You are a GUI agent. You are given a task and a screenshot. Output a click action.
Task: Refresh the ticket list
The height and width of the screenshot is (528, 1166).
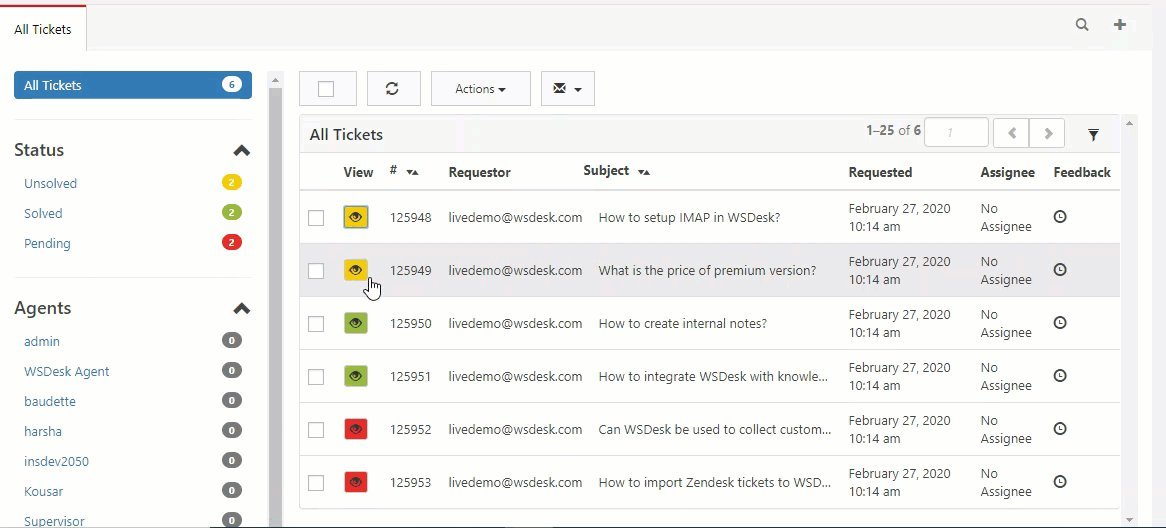pos(393,88)
